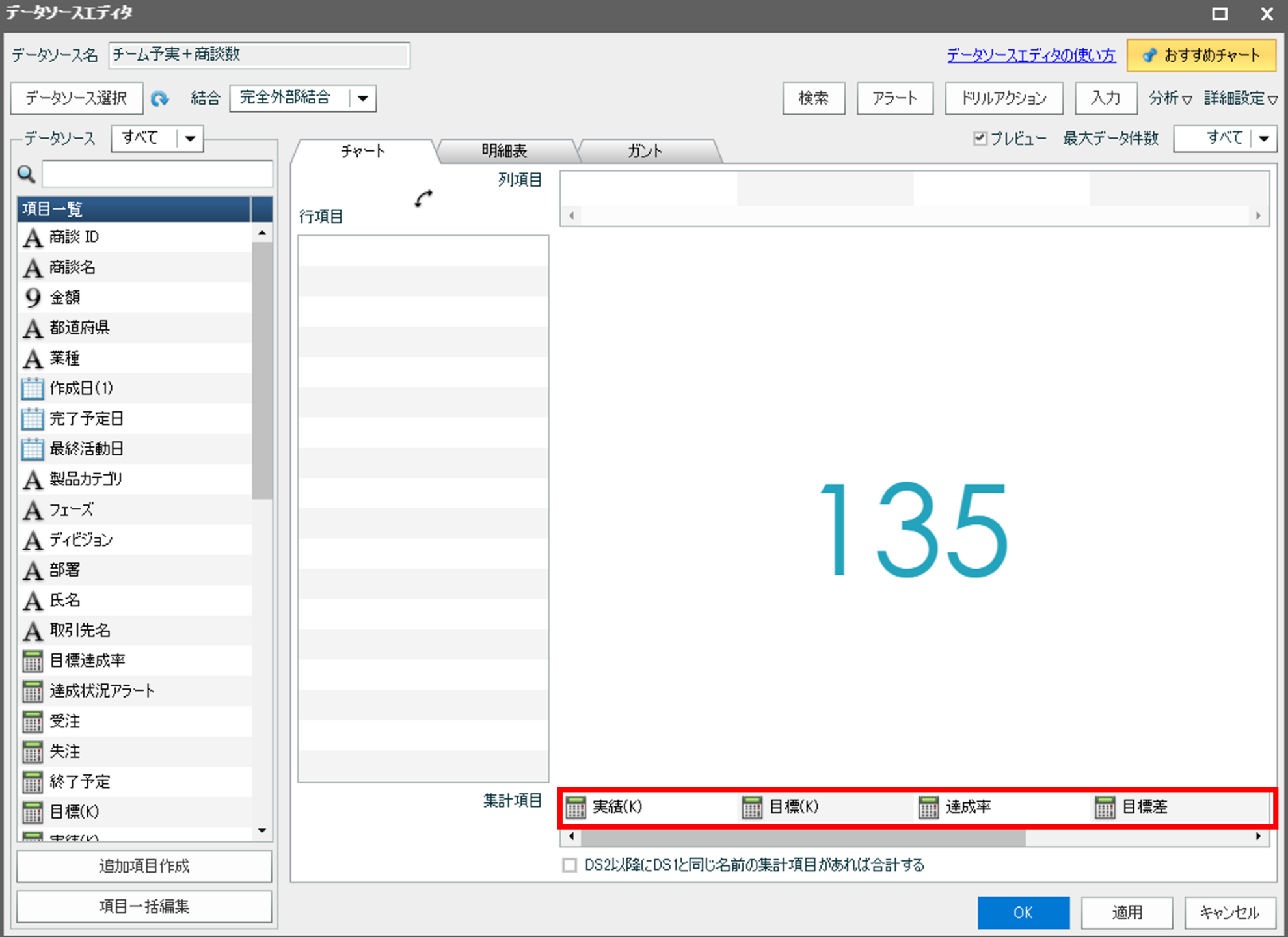Click the calculator icon beside 失注
Viewport: 1288px width, 937px height.
(33, 752)
